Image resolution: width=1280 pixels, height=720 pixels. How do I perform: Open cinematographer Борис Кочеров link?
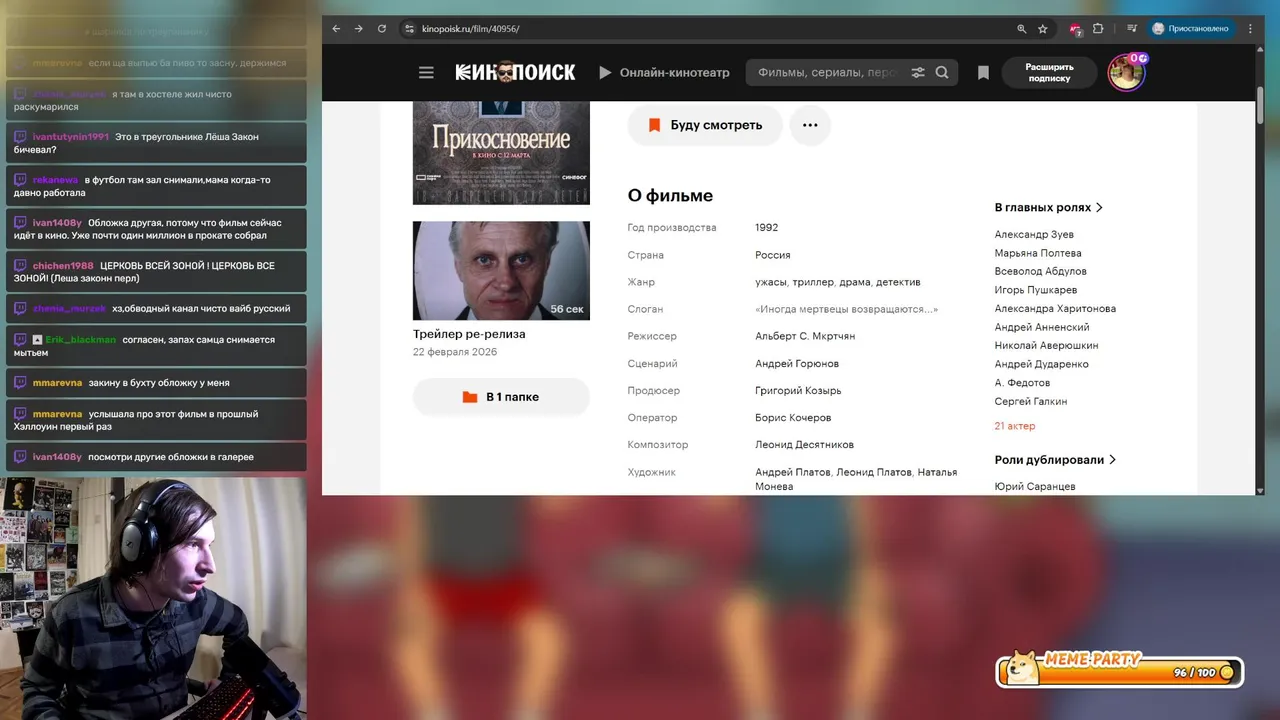point(793,418)
